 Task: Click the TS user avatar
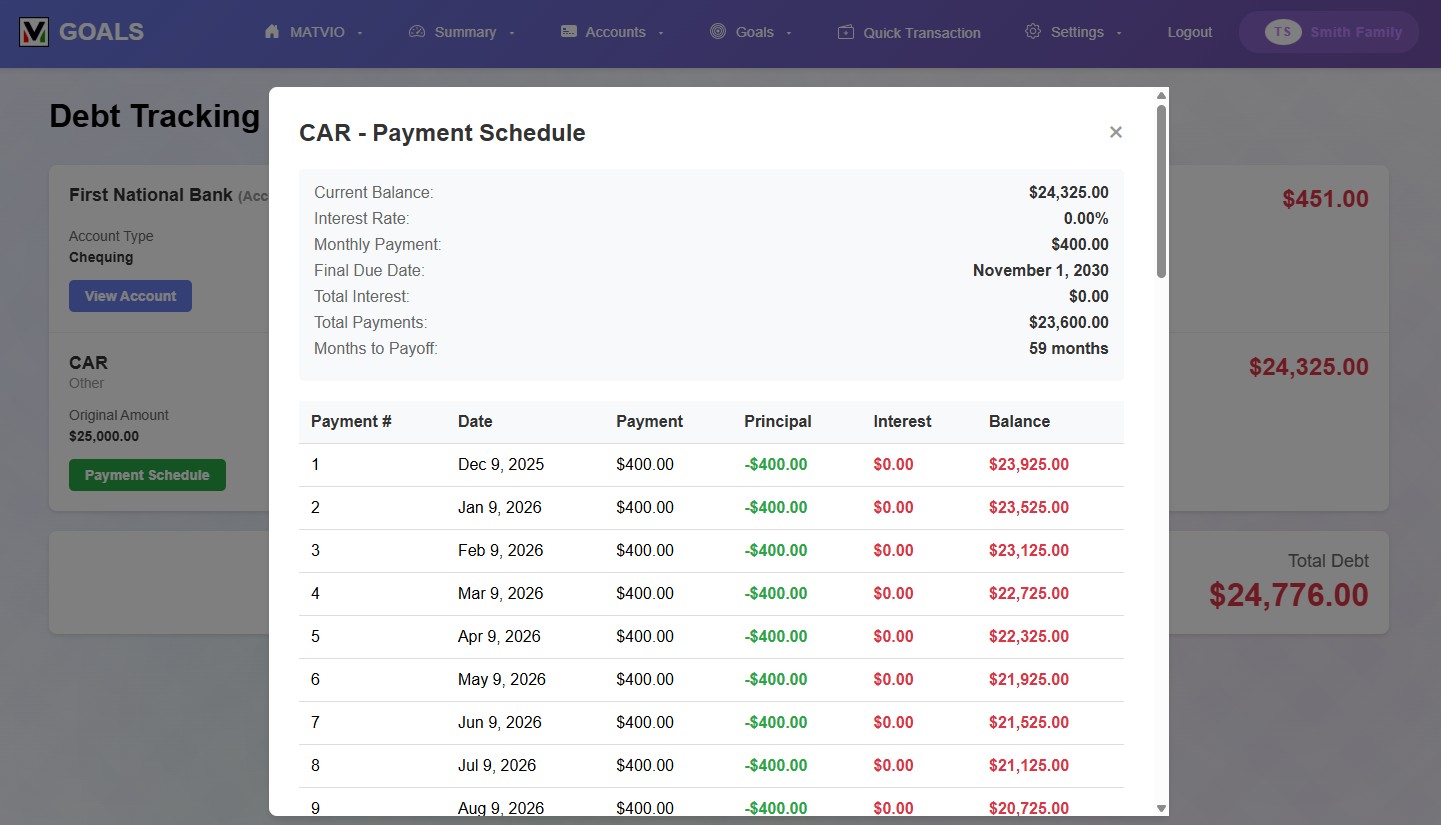pyautogui.click(x=1282, y=32)
